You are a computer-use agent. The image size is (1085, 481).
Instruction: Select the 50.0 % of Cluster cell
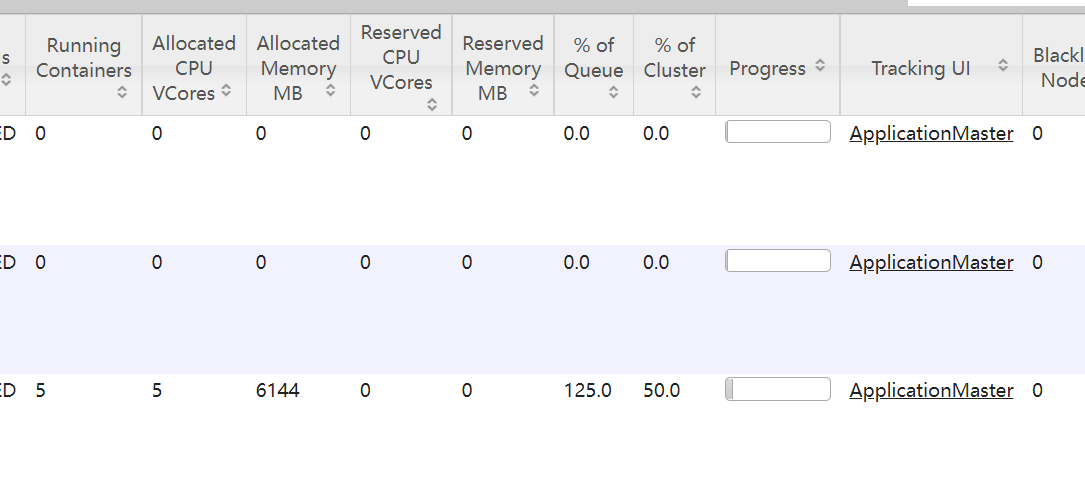coord(662,391)
